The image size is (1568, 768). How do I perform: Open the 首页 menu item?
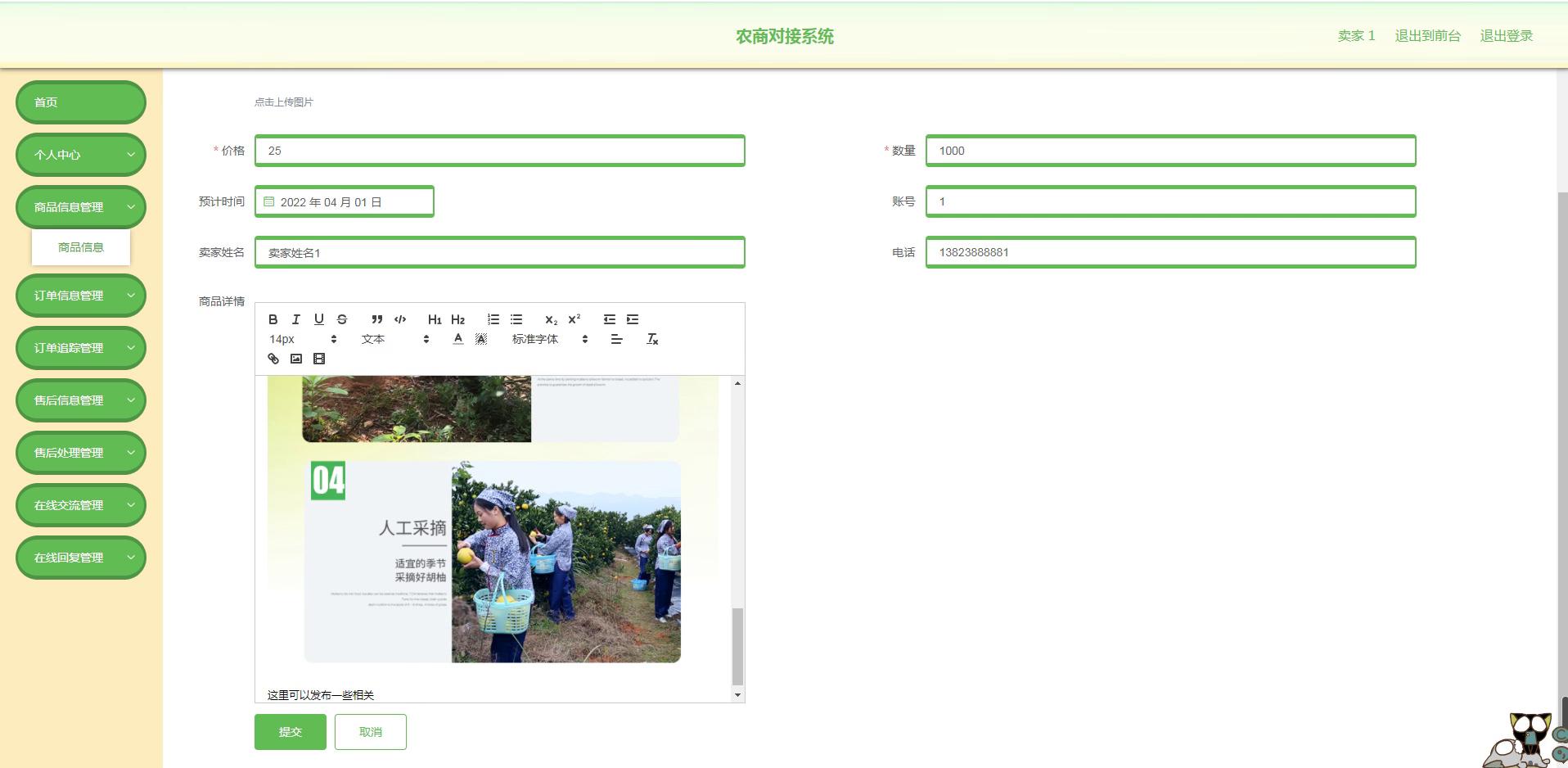pyautogui.click(x=81, y=102)
